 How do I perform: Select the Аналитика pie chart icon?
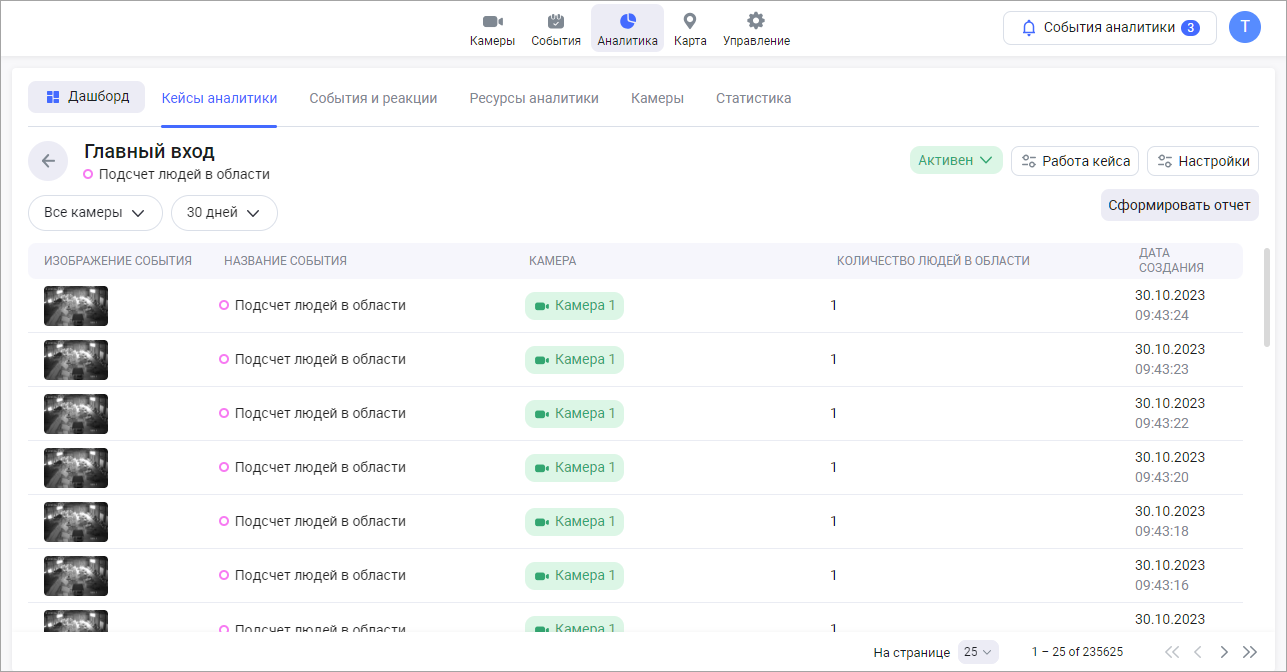coord(627,29)
